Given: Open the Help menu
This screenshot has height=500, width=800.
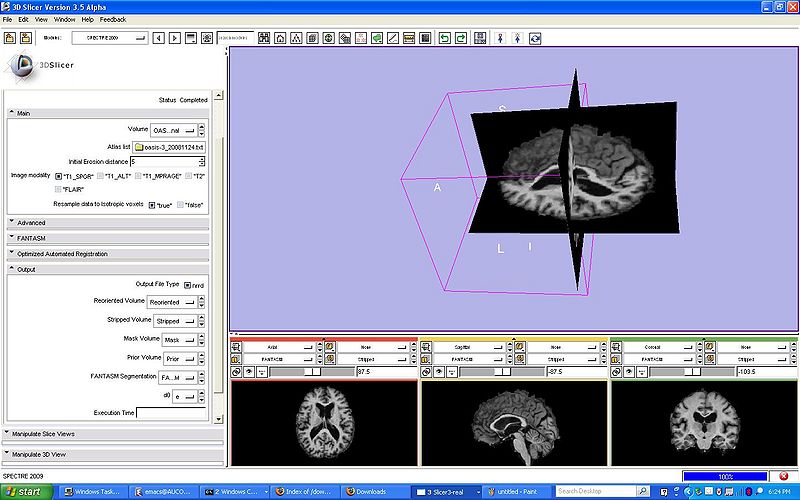Looking at the screenshot, I should click(88, 19).
